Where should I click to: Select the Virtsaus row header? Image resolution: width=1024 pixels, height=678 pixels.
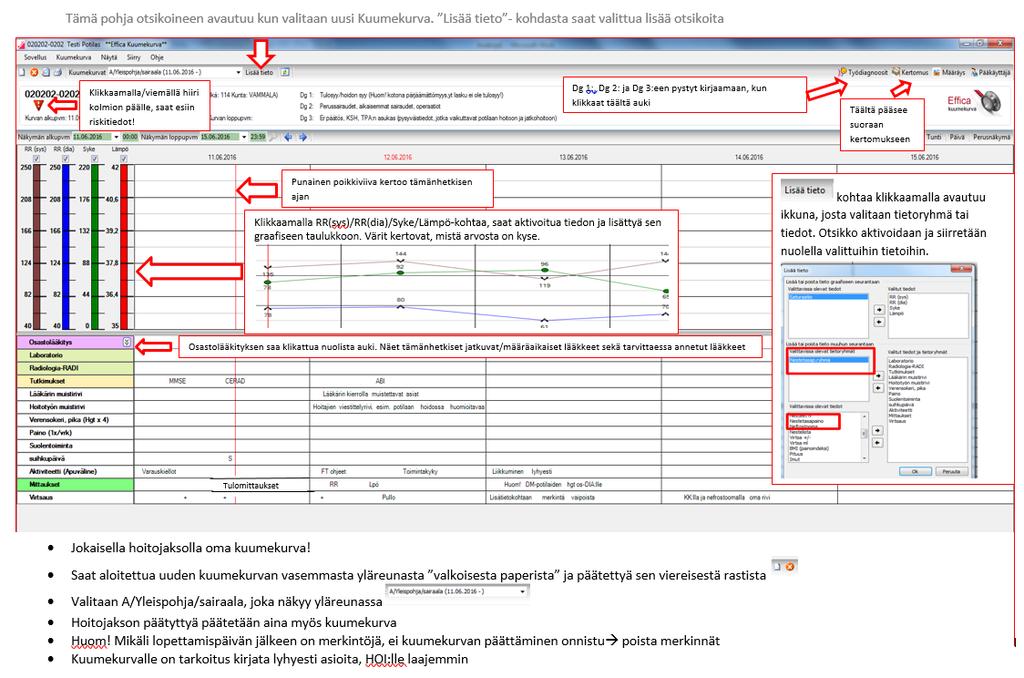[x=75, y=498]
